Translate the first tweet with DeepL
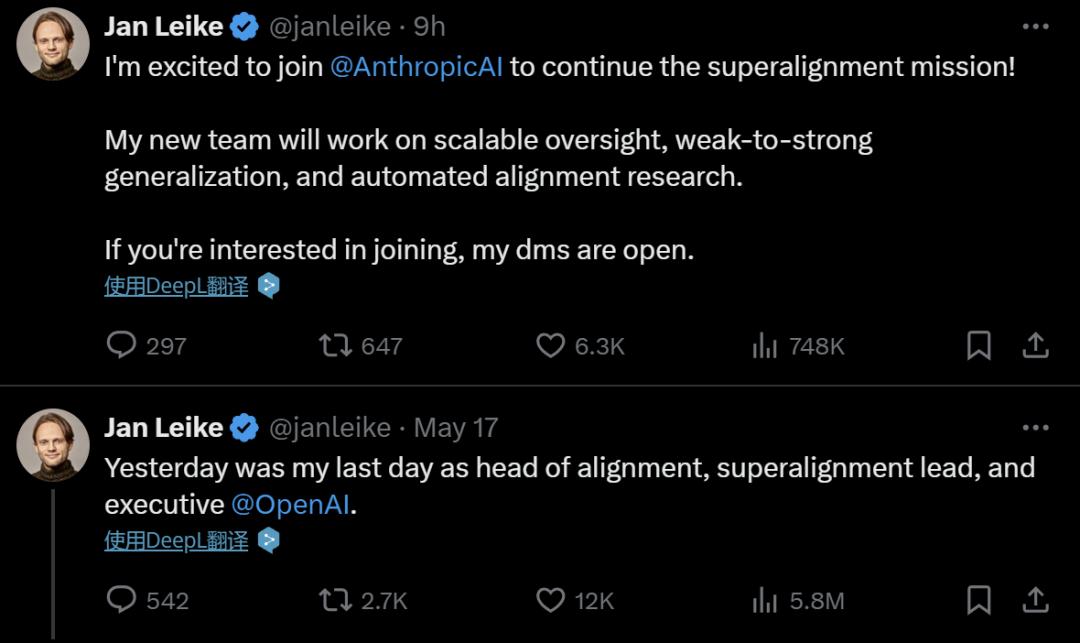The width and height of the screenshot is (1080, 643). point(177,286)
